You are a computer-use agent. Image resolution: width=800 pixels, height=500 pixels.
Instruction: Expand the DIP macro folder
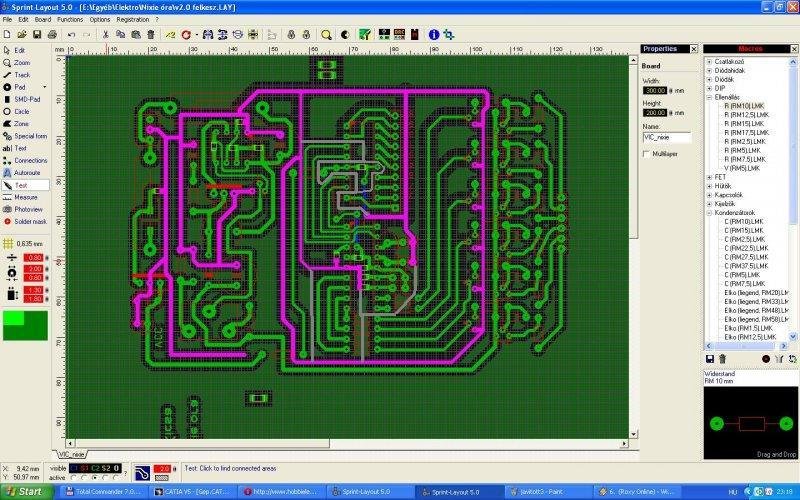[x=709, y=88]
